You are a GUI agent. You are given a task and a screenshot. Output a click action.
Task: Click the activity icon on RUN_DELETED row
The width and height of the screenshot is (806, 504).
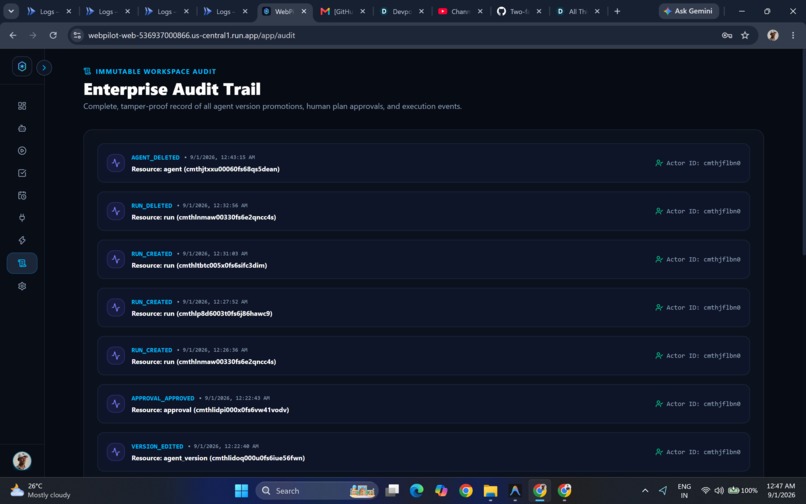(116, 211)
